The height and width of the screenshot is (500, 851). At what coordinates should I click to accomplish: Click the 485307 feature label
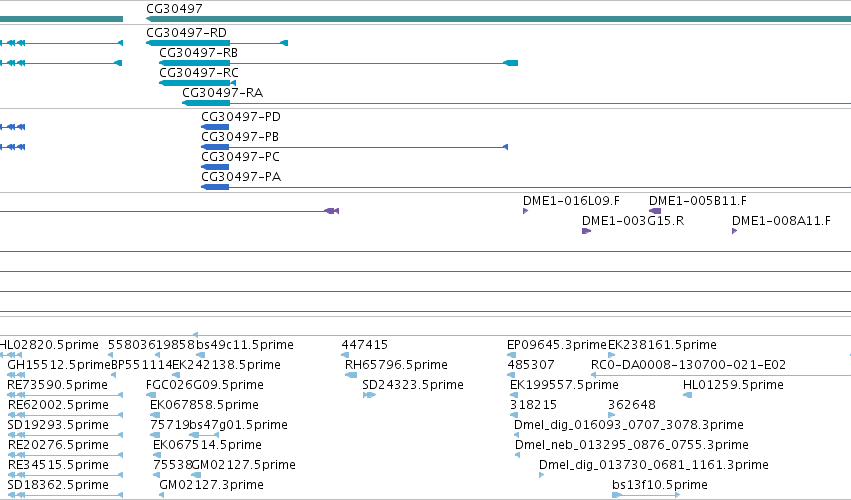[531, 365]
